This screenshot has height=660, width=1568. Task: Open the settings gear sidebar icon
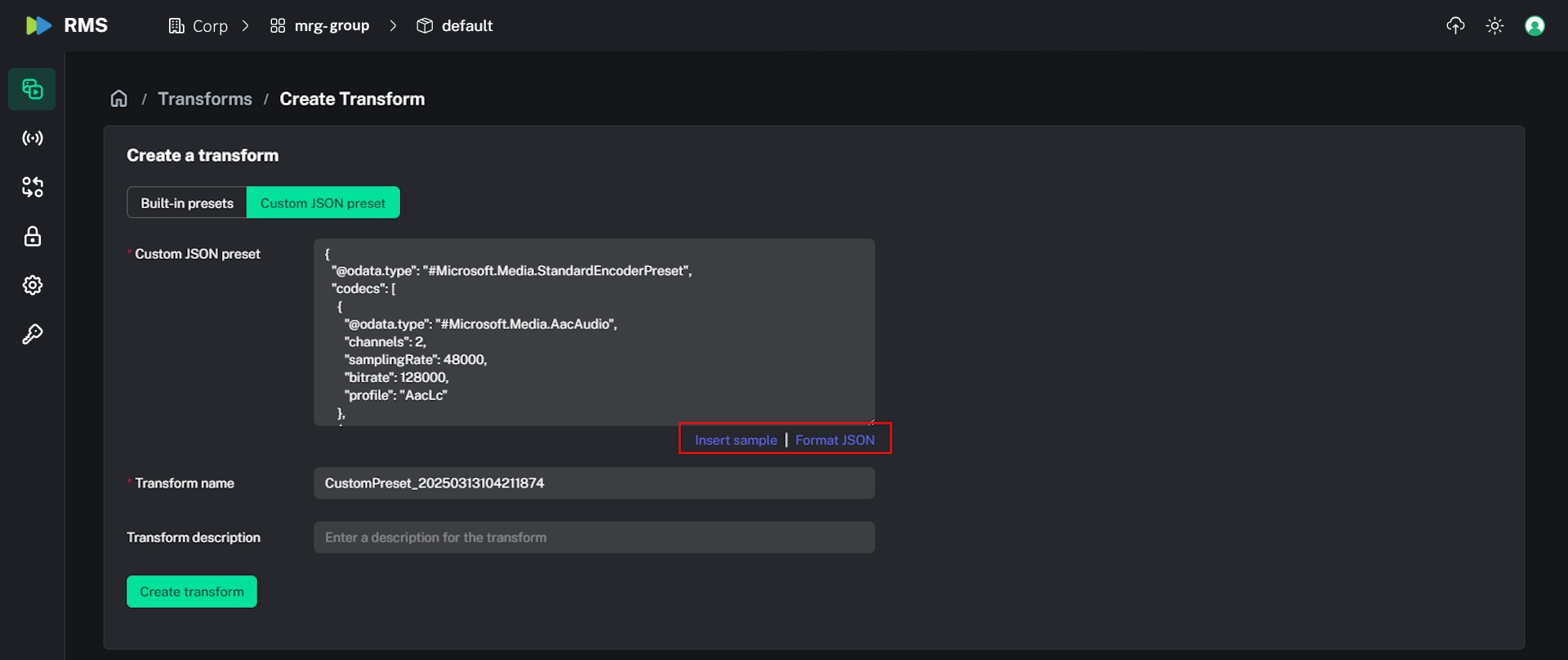pyautogui.click(x=32, y=285)
